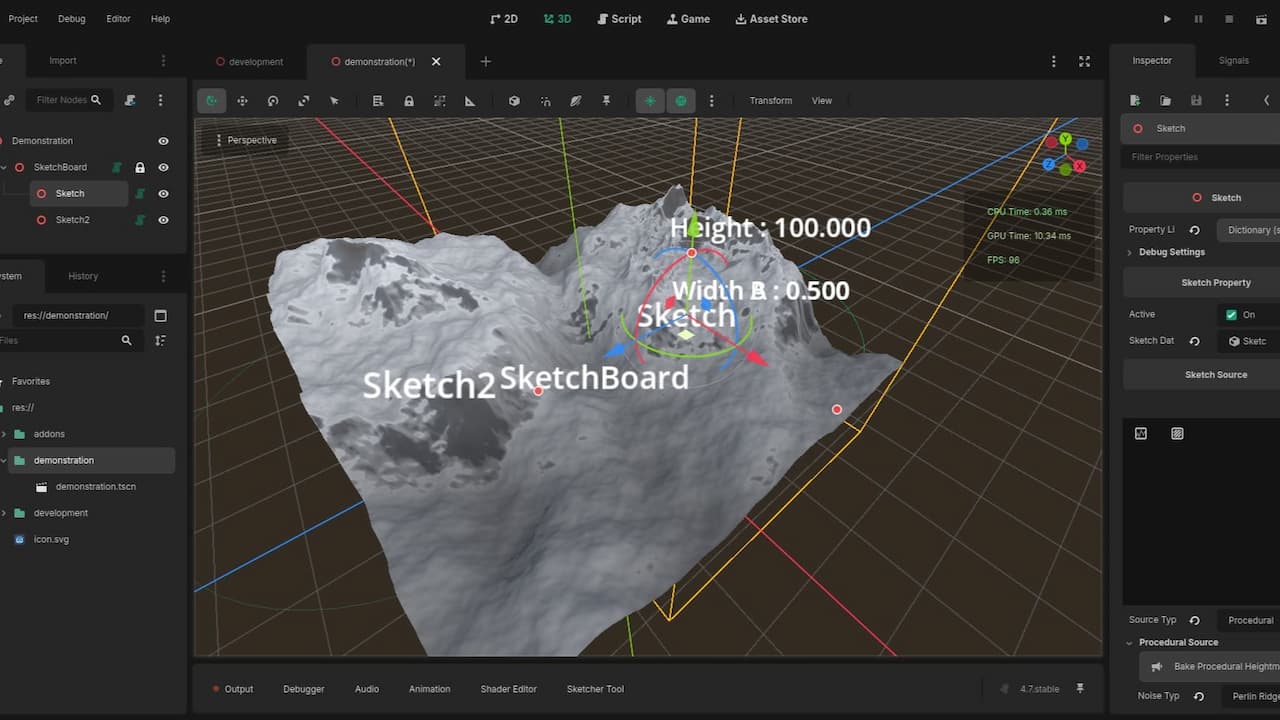Viewport: 1280px width, 720px height.
Task: Save the edited resource in Inspector
Action: tap(1196, 100)
